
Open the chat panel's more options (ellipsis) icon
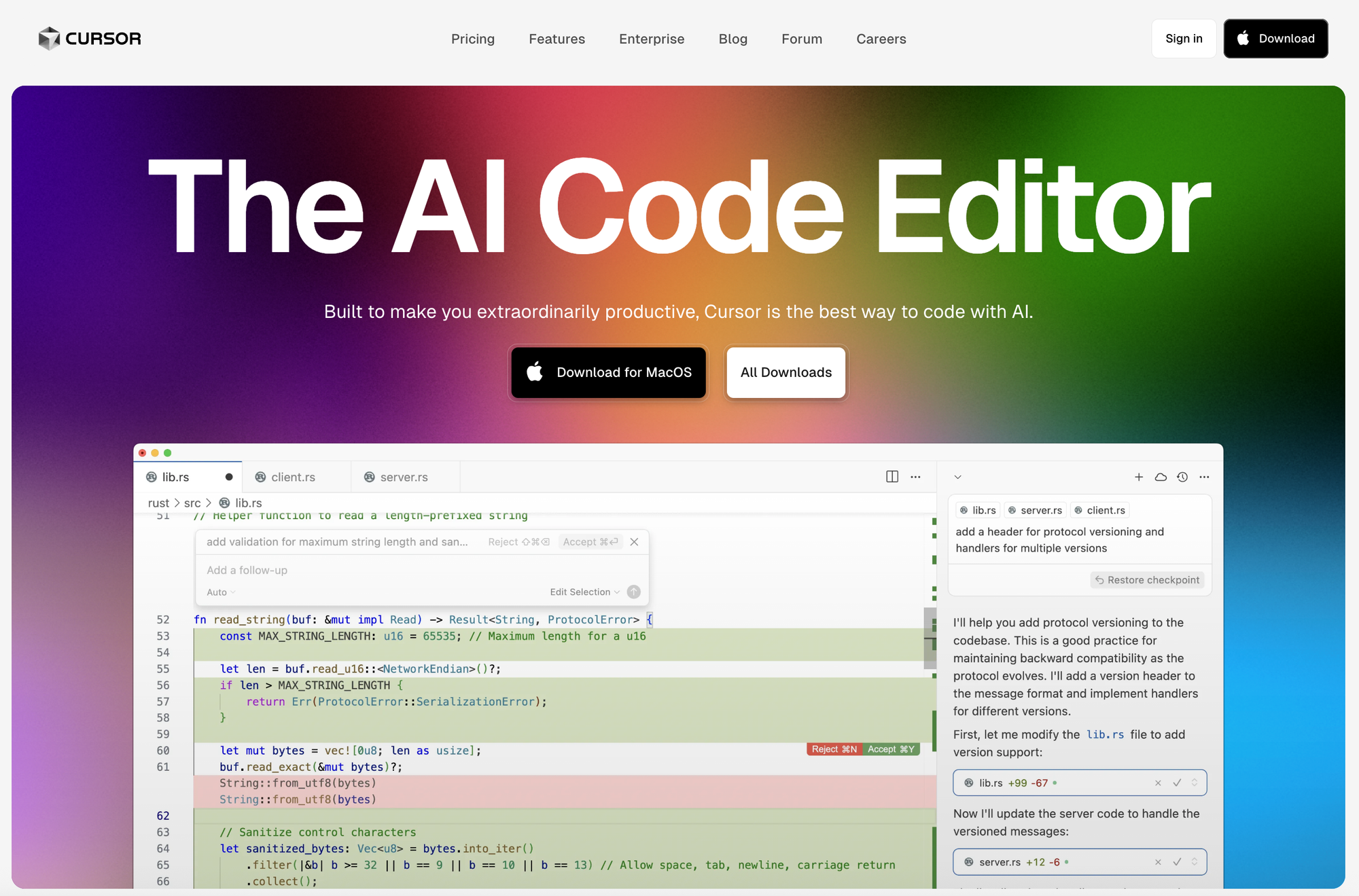tap(1205, 477)
